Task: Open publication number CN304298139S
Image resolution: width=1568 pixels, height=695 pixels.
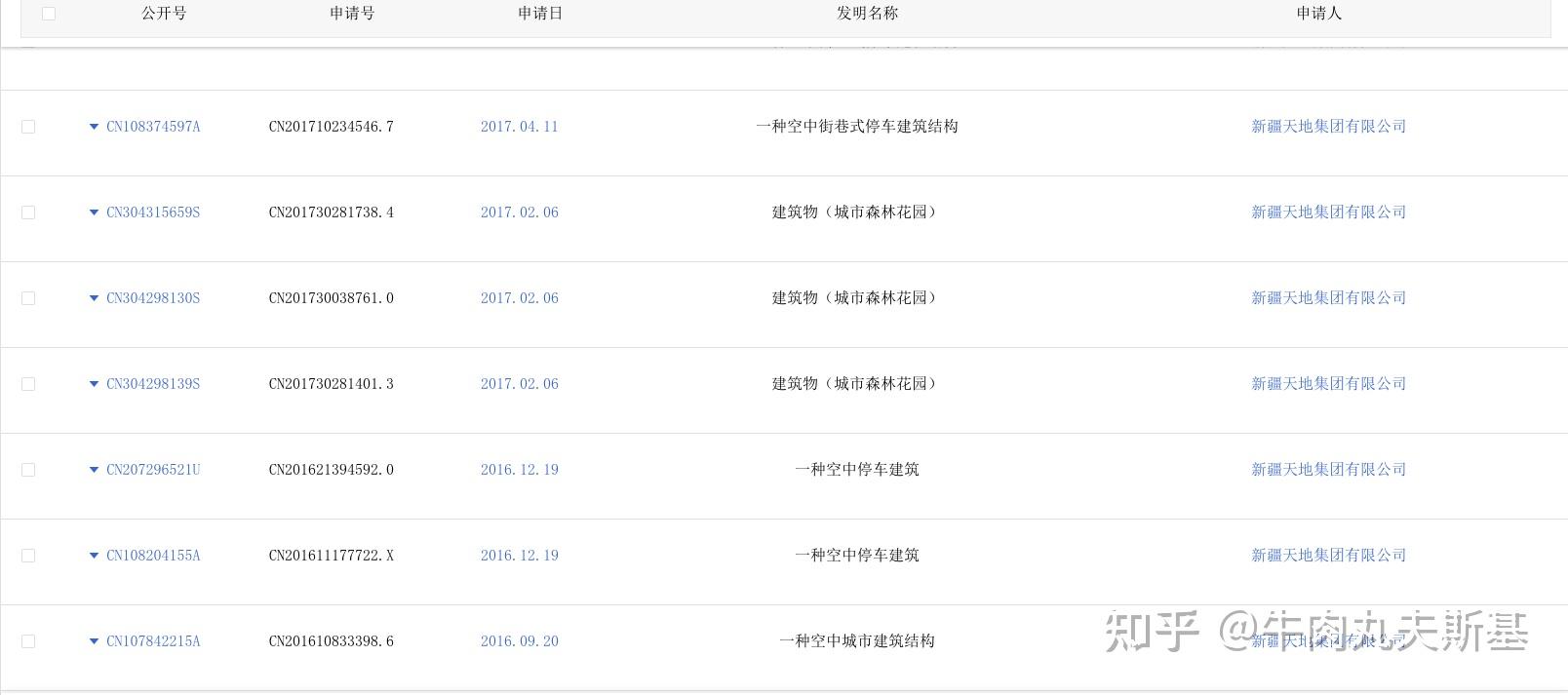Action: 153,384
